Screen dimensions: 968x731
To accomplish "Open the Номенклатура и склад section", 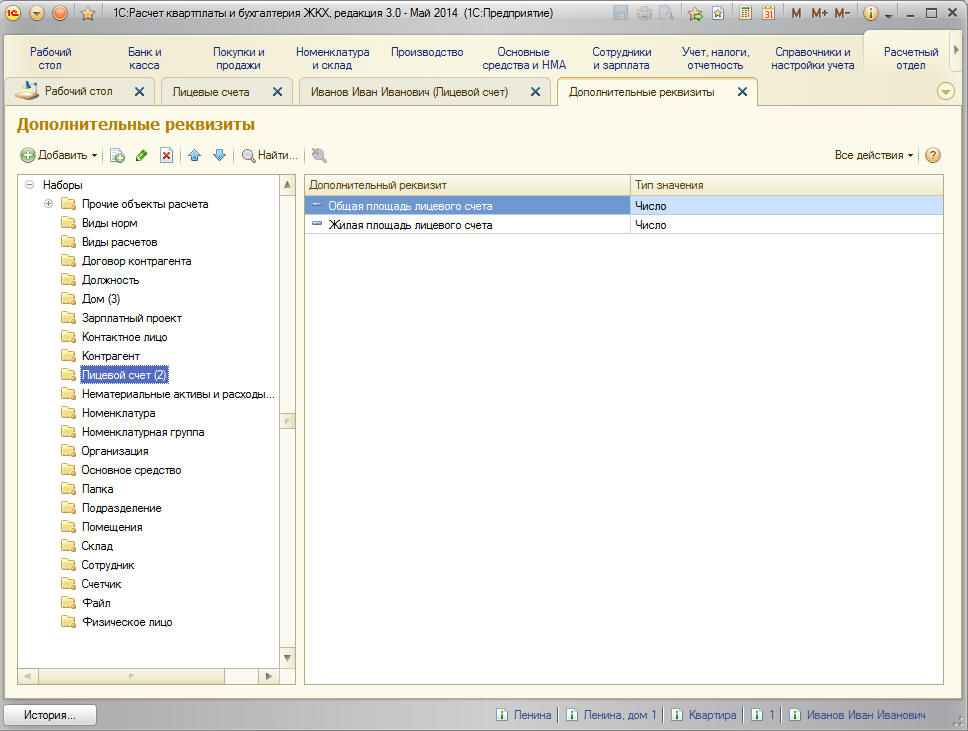I will 332,59.
